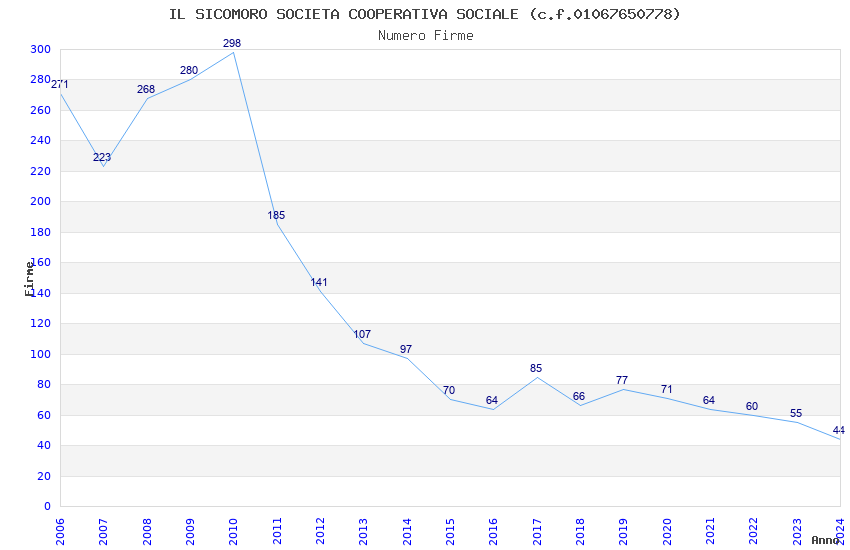The width and height of the screenshot is (850, 550).
Task: Select the x-axis year '2011'
Action: click(277, 532)
